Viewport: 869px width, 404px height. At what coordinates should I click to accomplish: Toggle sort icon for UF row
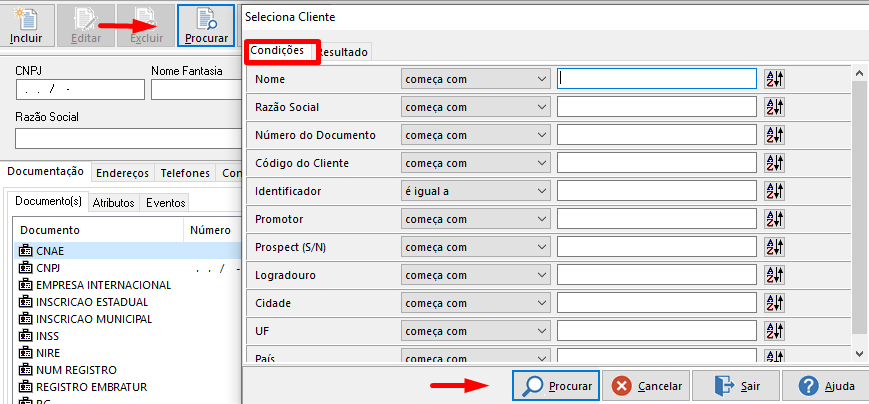click(774, 331)
